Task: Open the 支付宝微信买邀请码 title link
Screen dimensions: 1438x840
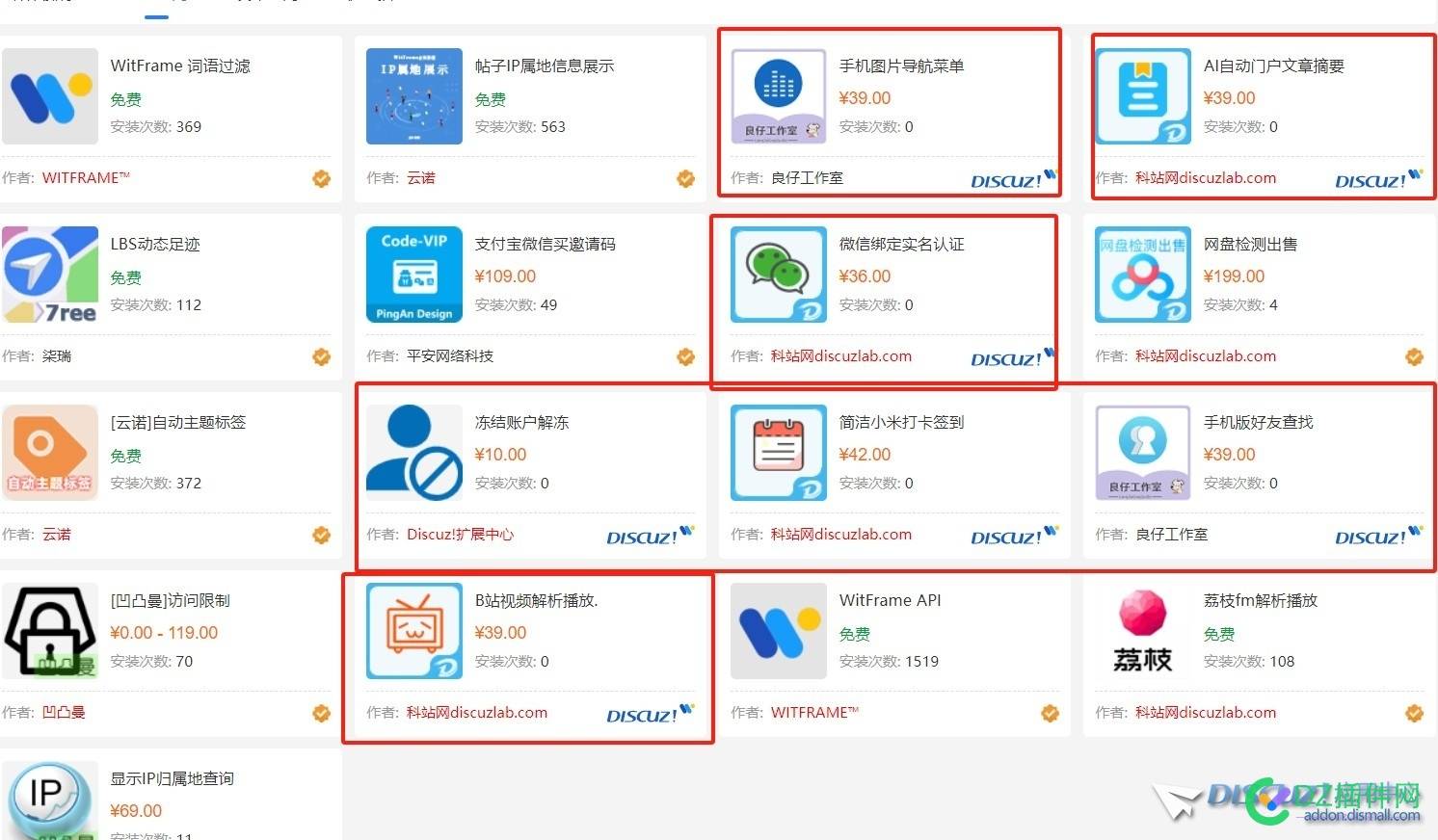Action: (545, 244)
